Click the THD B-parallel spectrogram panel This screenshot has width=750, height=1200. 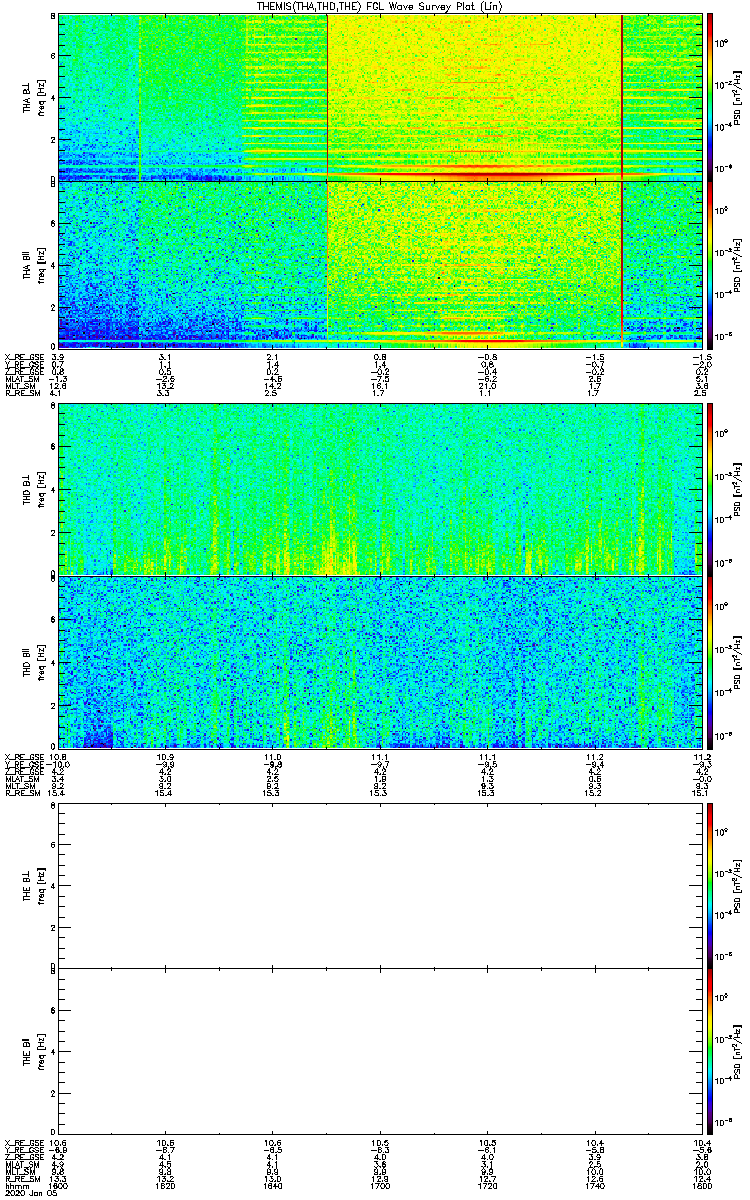[x=380, y=661]
